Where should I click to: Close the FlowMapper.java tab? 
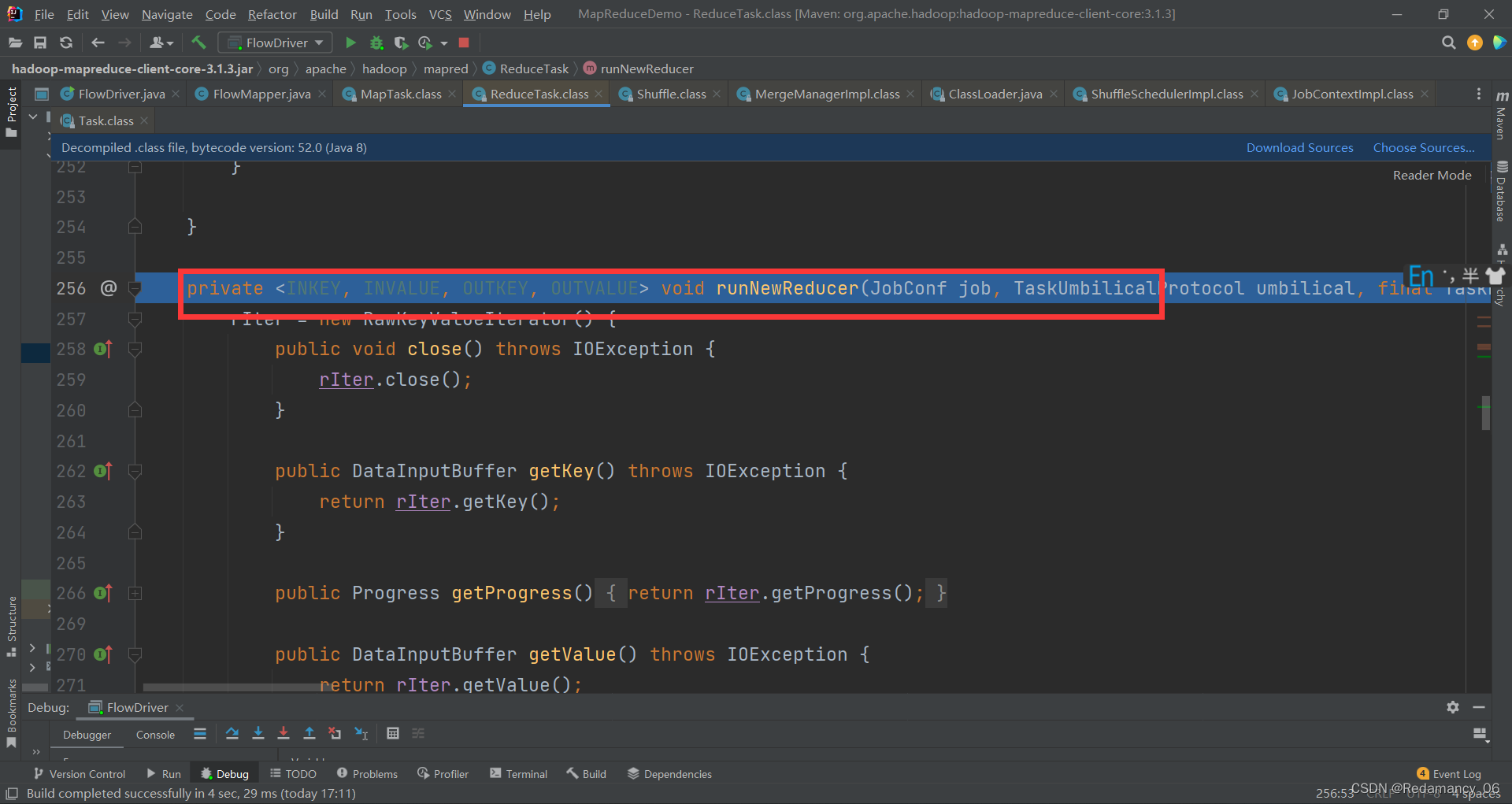(322, 94)
